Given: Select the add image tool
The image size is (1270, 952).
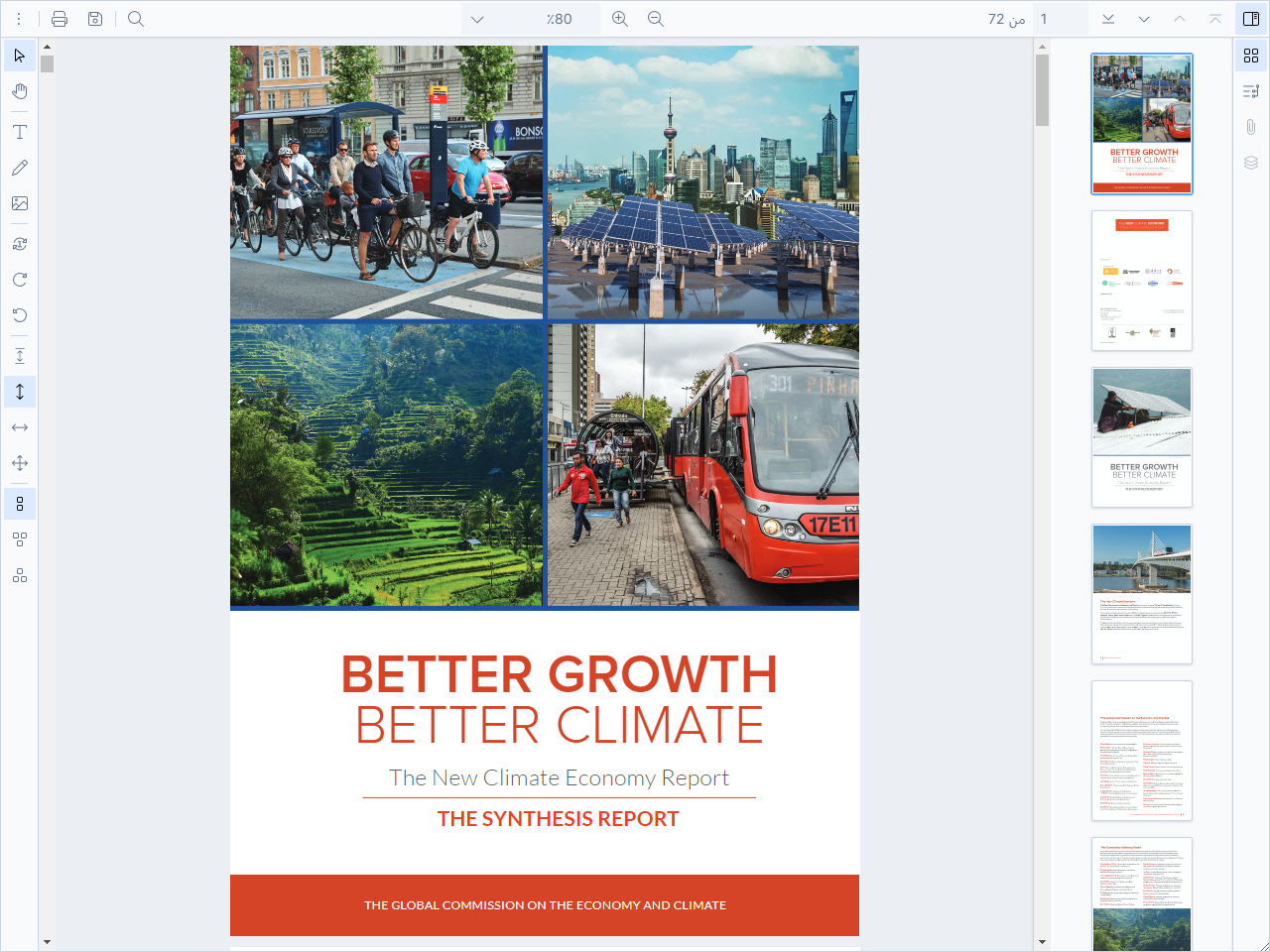Looking at the screenshot, I should [20, 203].
